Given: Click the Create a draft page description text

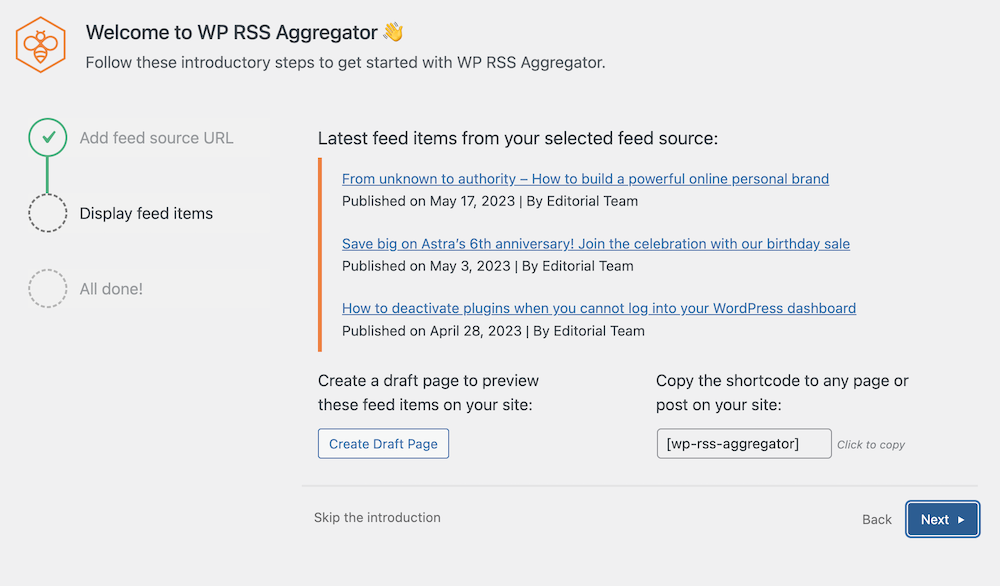Looking at the screenshot, I should coord(429,393).
